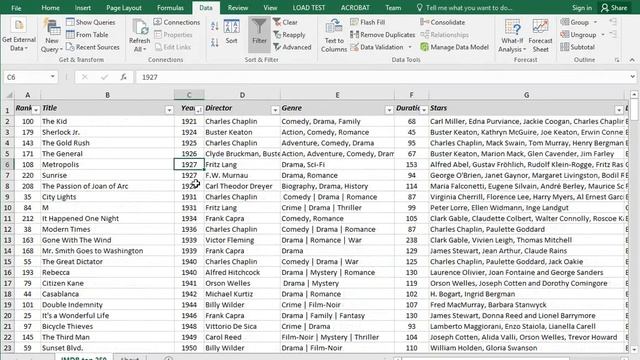640x360 pixels.
Task: Sort A to Z ascending
Action: click(x=215, y=27)
